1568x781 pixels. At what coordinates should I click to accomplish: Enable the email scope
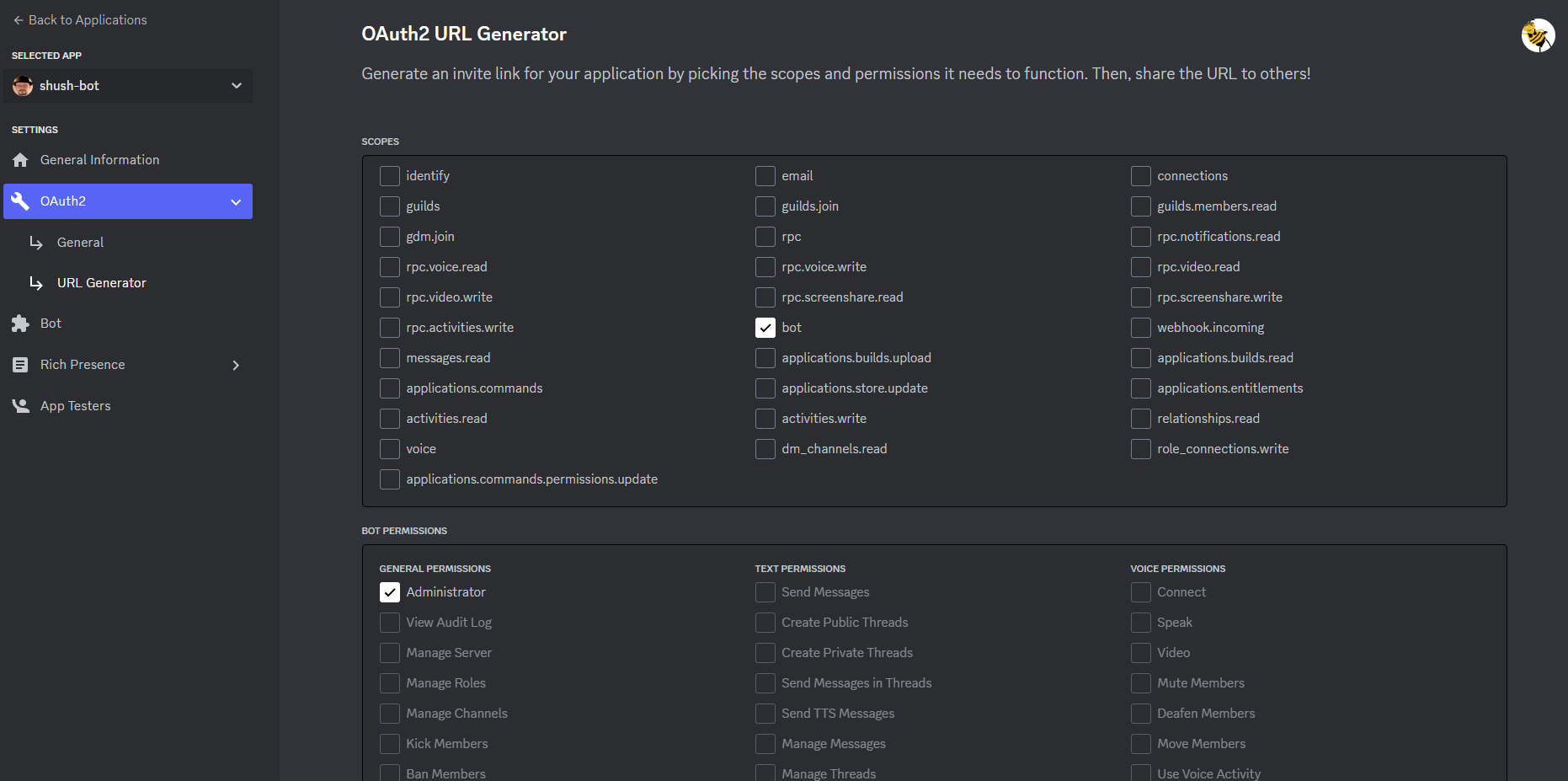(x=765, y=176)
